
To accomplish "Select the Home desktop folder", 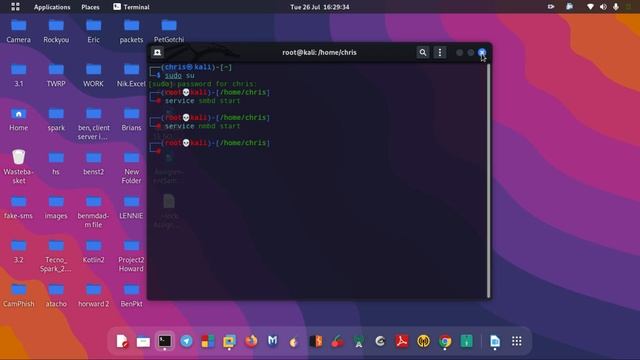I will [18, 119].
